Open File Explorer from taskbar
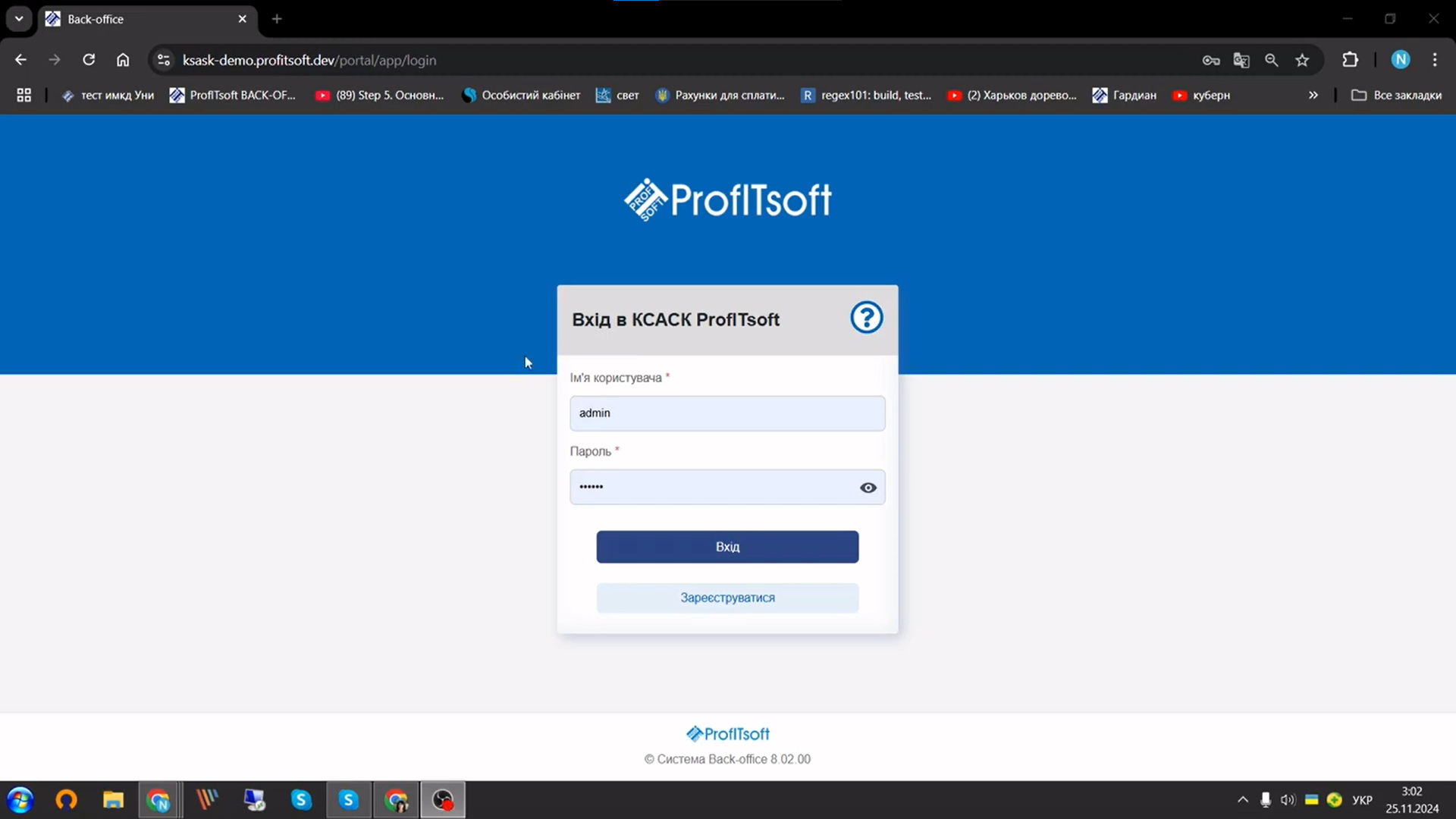This screenshot has width=1456, height=819. tap(114, 800)
